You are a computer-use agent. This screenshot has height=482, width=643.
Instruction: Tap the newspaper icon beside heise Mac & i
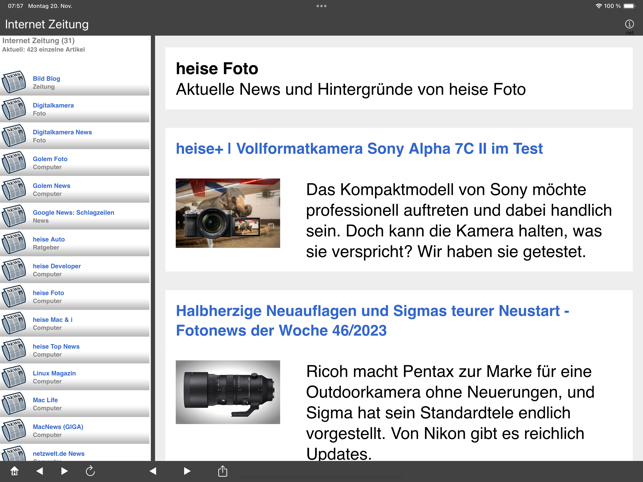(14, 323)
